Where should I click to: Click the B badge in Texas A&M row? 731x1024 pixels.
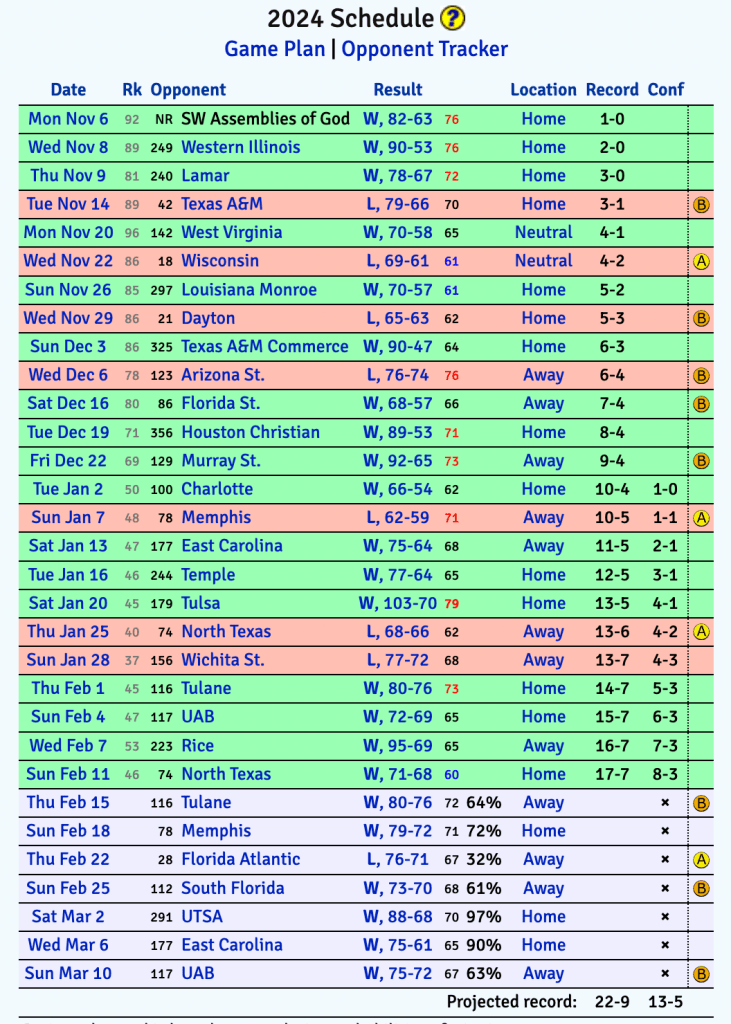701,205
